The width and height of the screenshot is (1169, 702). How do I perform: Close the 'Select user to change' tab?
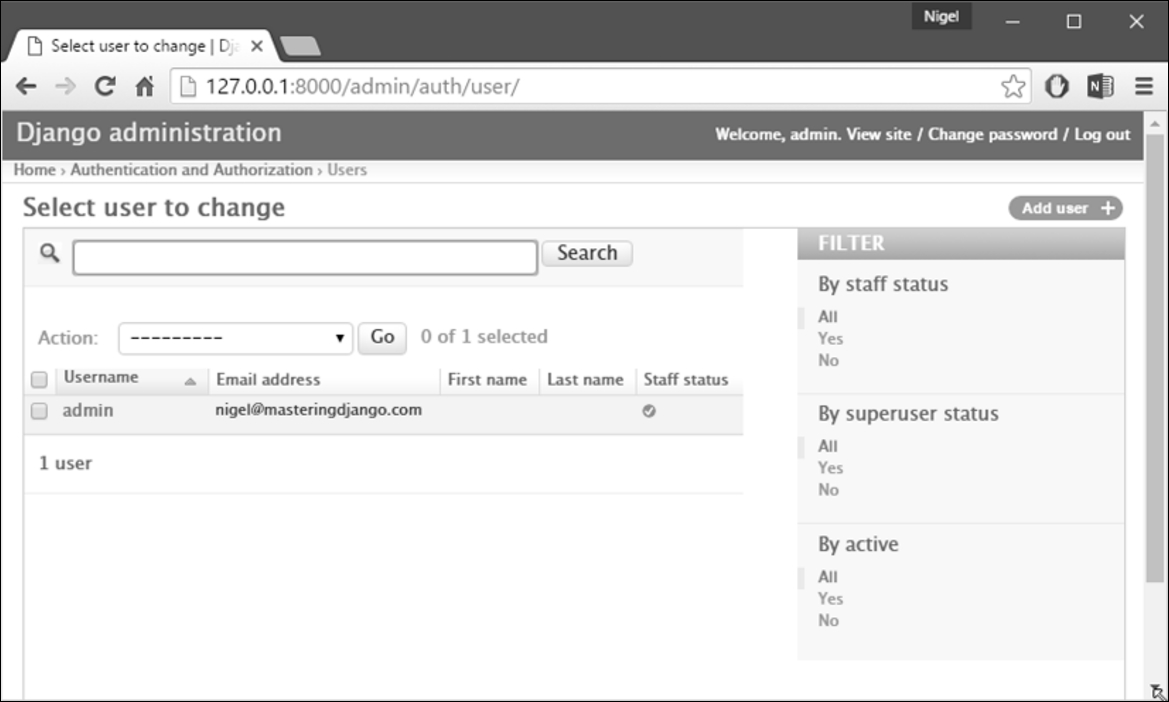point(256,46)
